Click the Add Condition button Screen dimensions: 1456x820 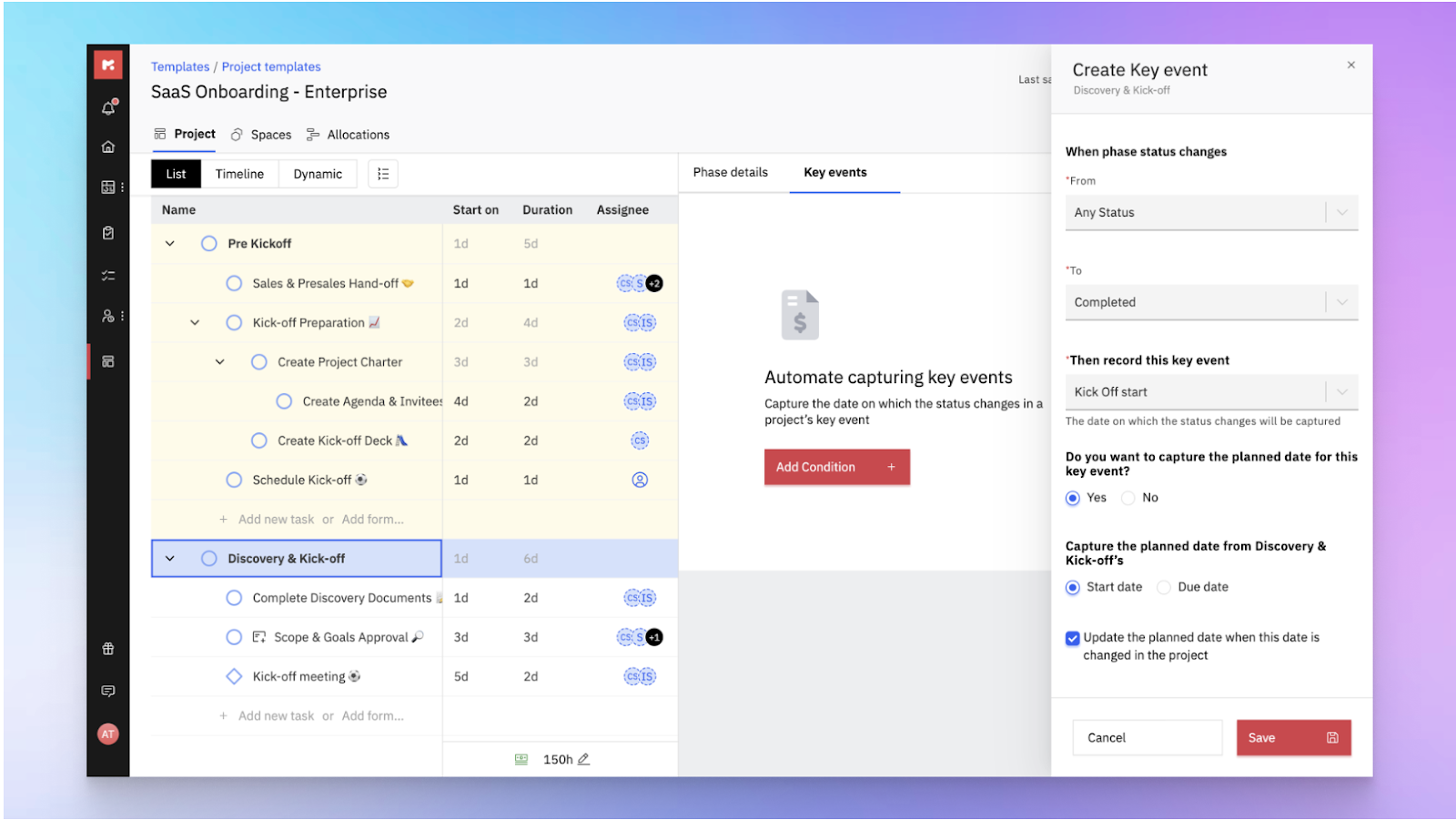pos(835,467)
